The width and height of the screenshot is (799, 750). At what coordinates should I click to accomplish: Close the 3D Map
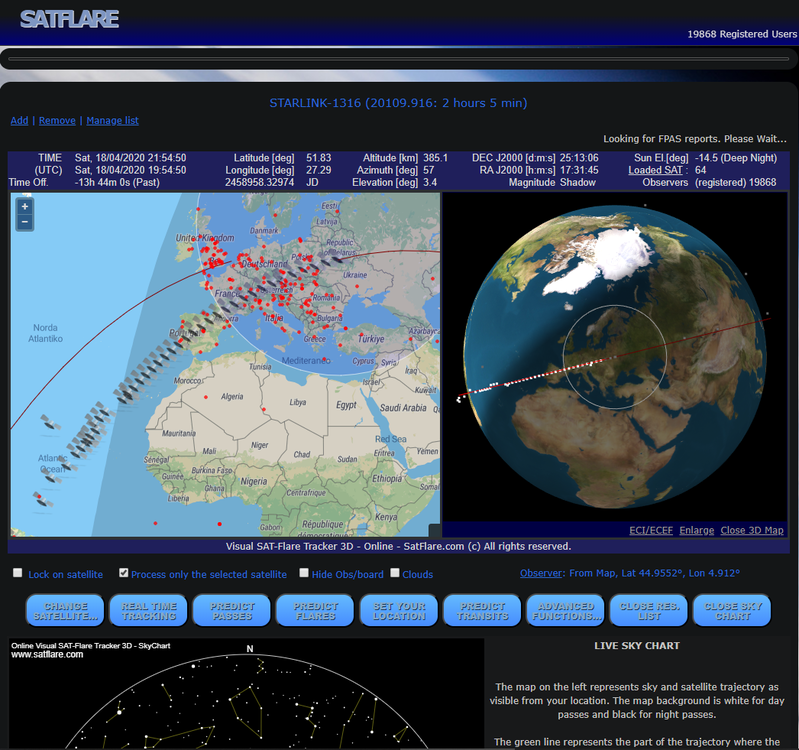(x=752, y=530)
